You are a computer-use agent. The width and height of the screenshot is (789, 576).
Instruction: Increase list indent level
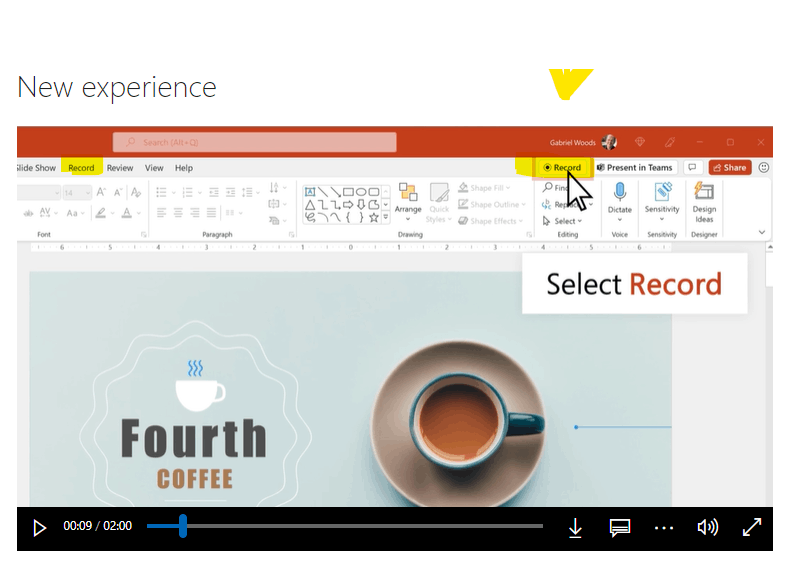230,192
